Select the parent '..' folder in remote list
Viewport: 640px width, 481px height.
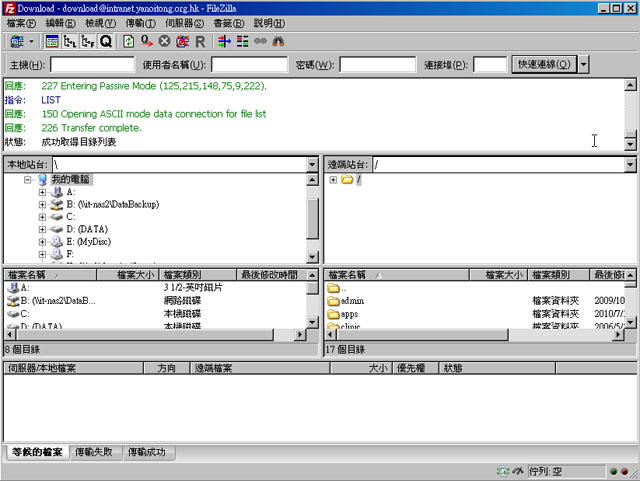point(338,288)
